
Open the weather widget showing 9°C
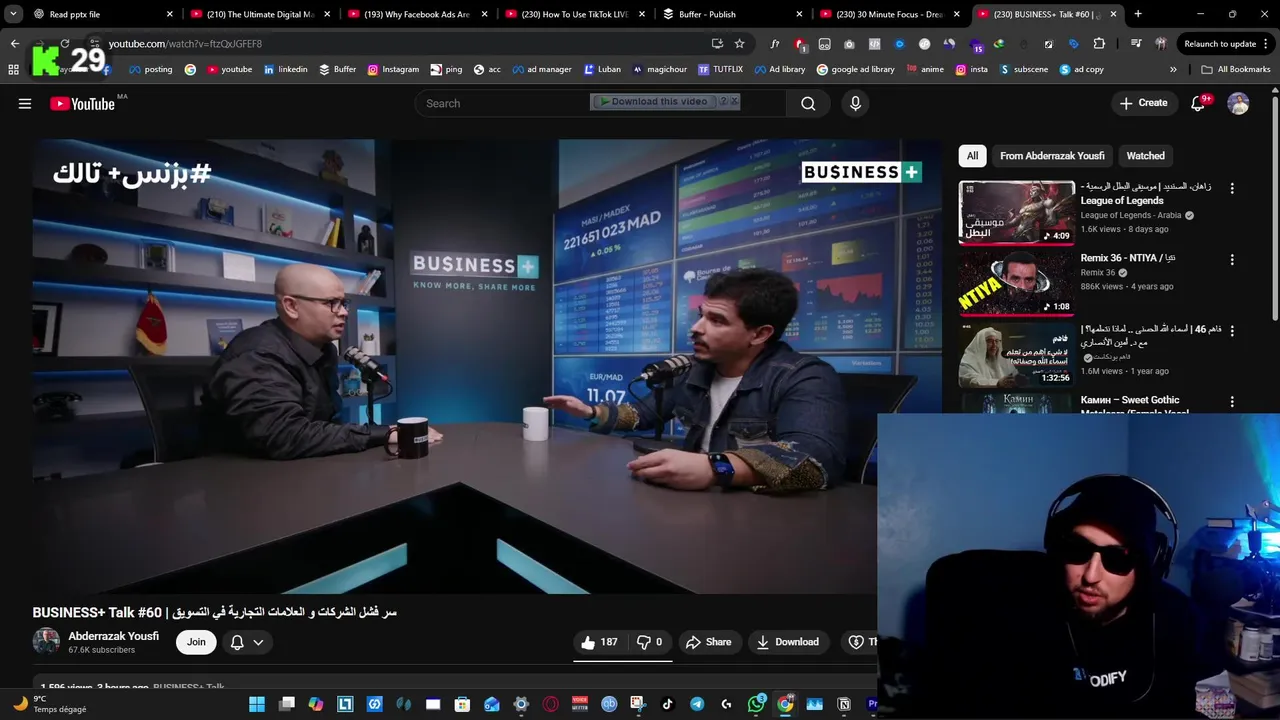point(48,704)
